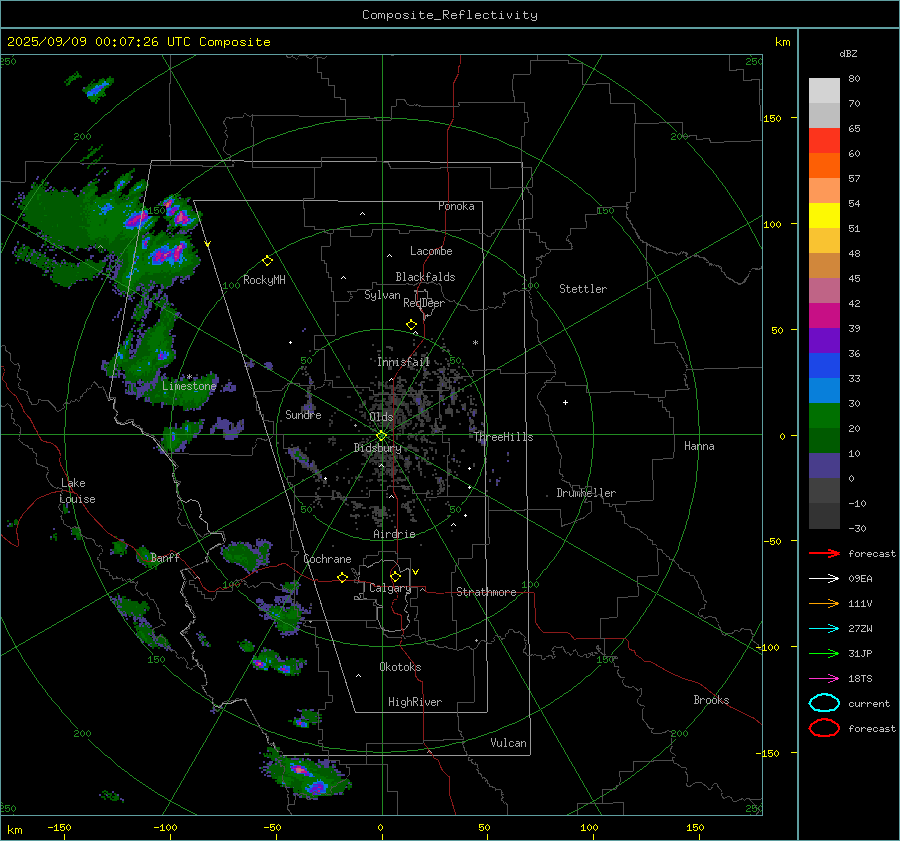Click the Lake Louise label
The image size is (900, 841).
point(78,491)
